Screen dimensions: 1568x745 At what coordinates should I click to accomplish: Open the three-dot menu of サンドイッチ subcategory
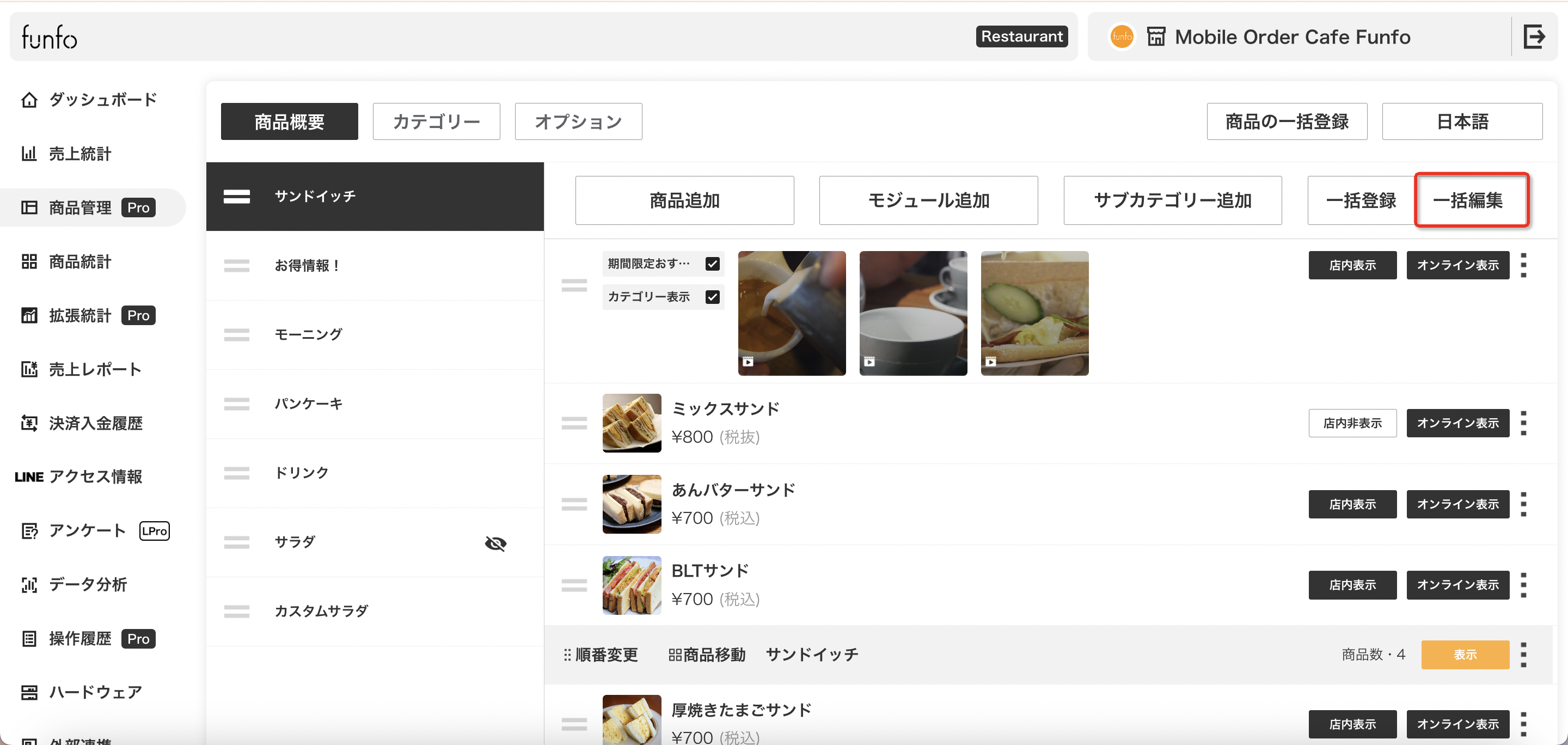[x=1523, y=655]
